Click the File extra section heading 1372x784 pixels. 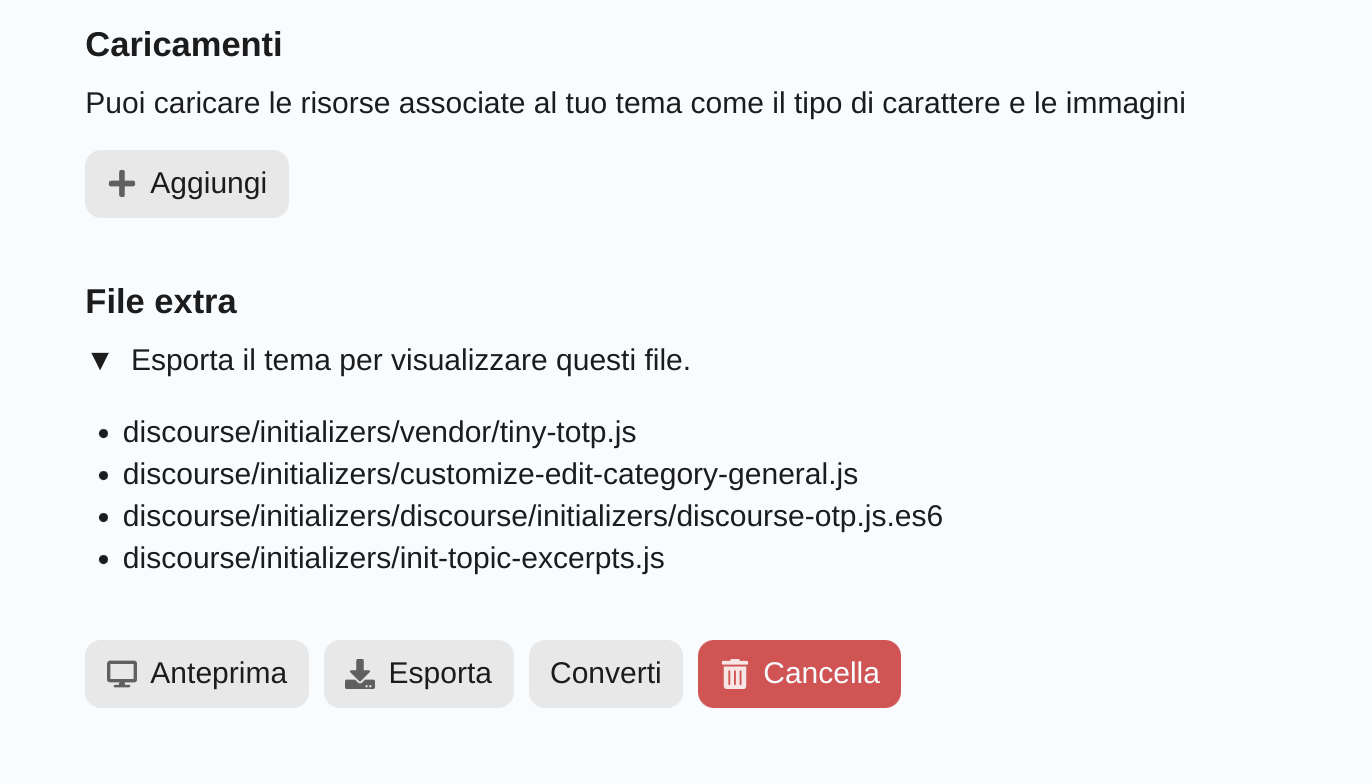click(161, 302)
